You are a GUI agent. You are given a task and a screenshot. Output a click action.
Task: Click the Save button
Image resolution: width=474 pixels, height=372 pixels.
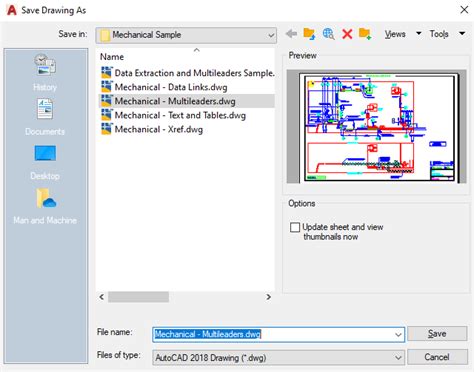437,334
